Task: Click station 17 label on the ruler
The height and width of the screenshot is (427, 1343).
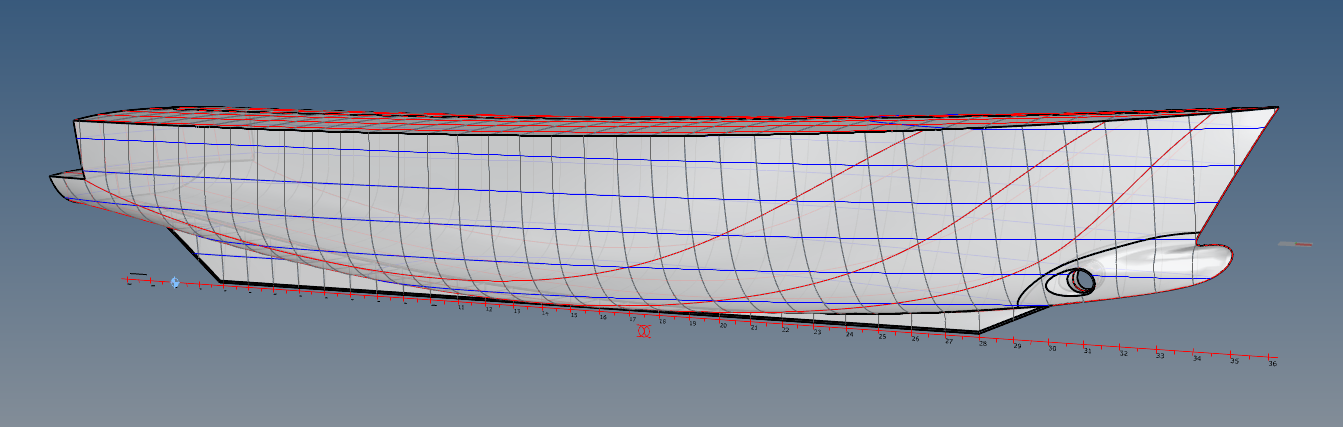Action: tap(632, 318)
